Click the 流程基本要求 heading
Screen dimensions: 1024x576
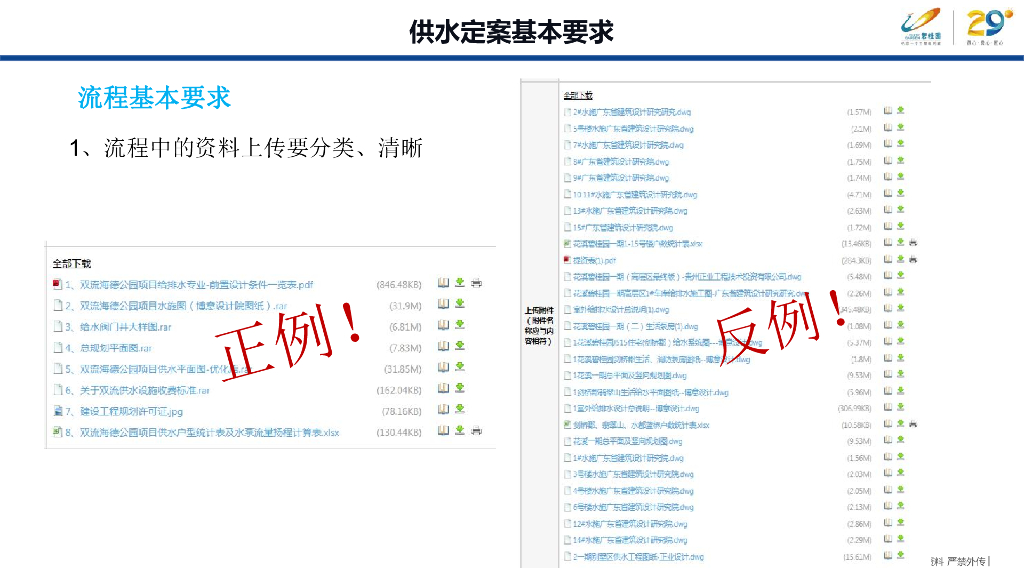pos(154,98)
